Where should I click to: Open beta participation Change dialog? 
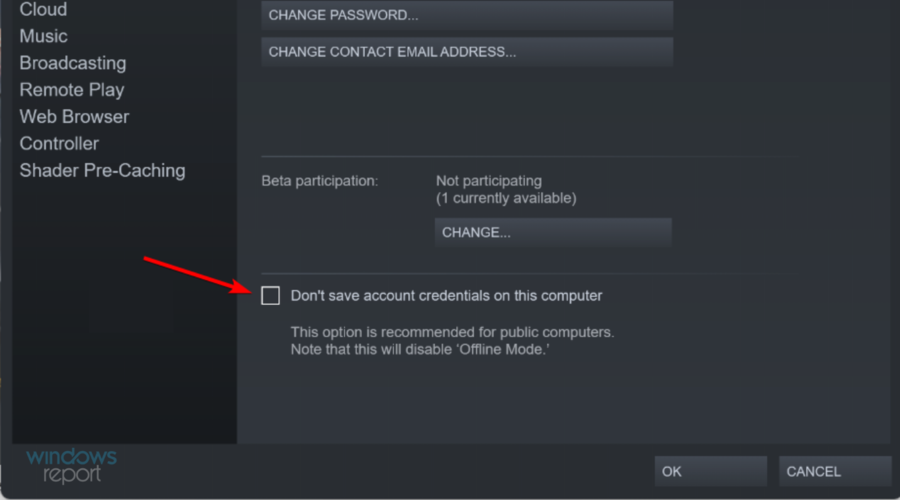553,232
